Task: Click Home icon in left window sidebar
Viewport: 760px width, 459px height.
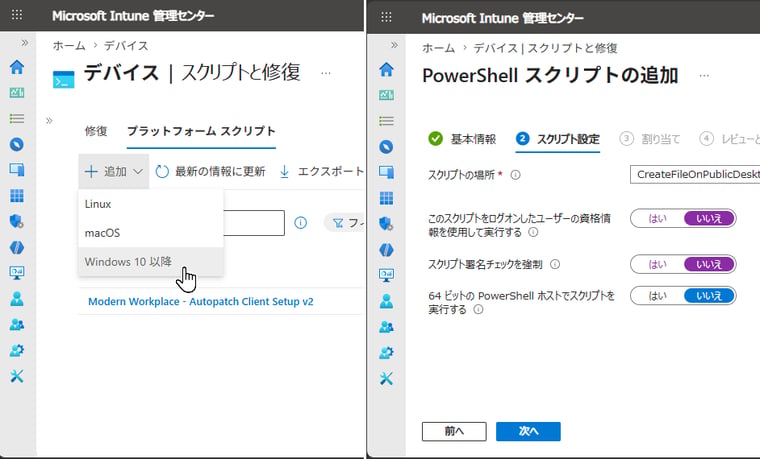Action: point(17,67)
